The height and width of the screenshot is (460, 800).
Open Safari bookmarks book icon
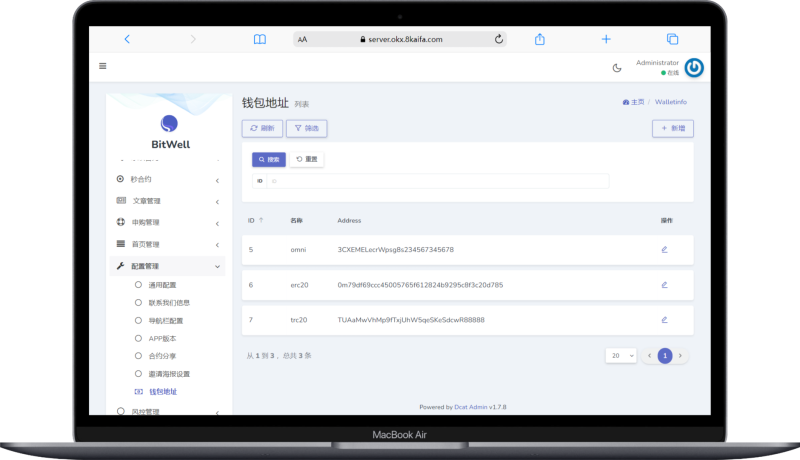(260, 39)
